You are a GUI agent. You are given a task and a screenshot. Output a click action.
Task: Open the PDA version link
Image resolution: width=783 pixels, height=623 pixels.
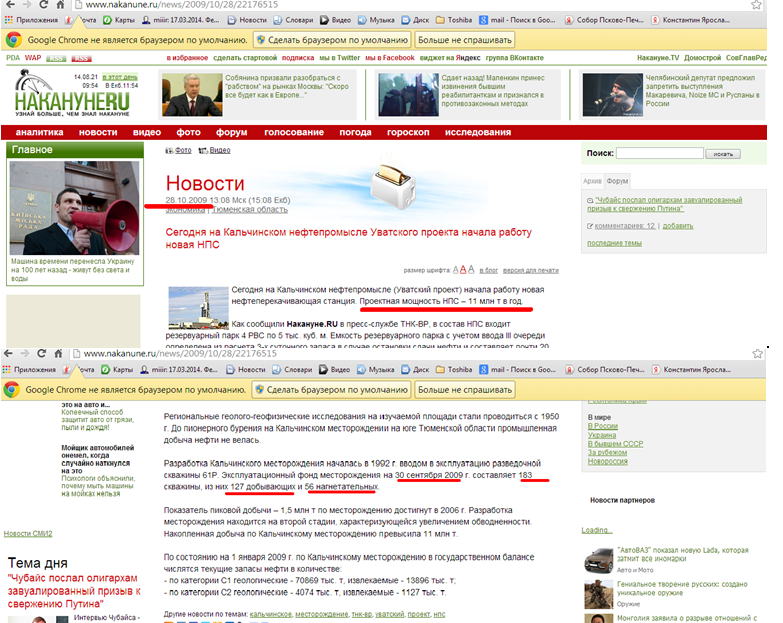point(12,58)
